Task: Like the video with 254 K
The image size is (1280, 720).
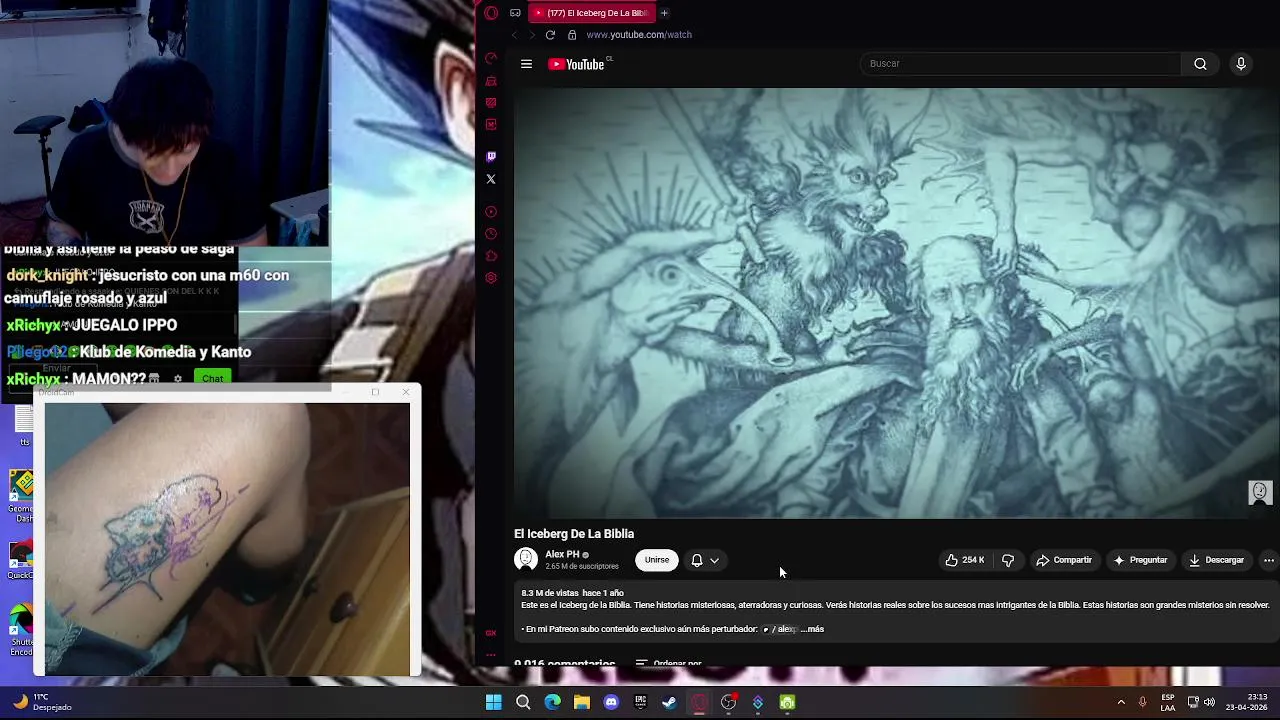Action: 965,560
